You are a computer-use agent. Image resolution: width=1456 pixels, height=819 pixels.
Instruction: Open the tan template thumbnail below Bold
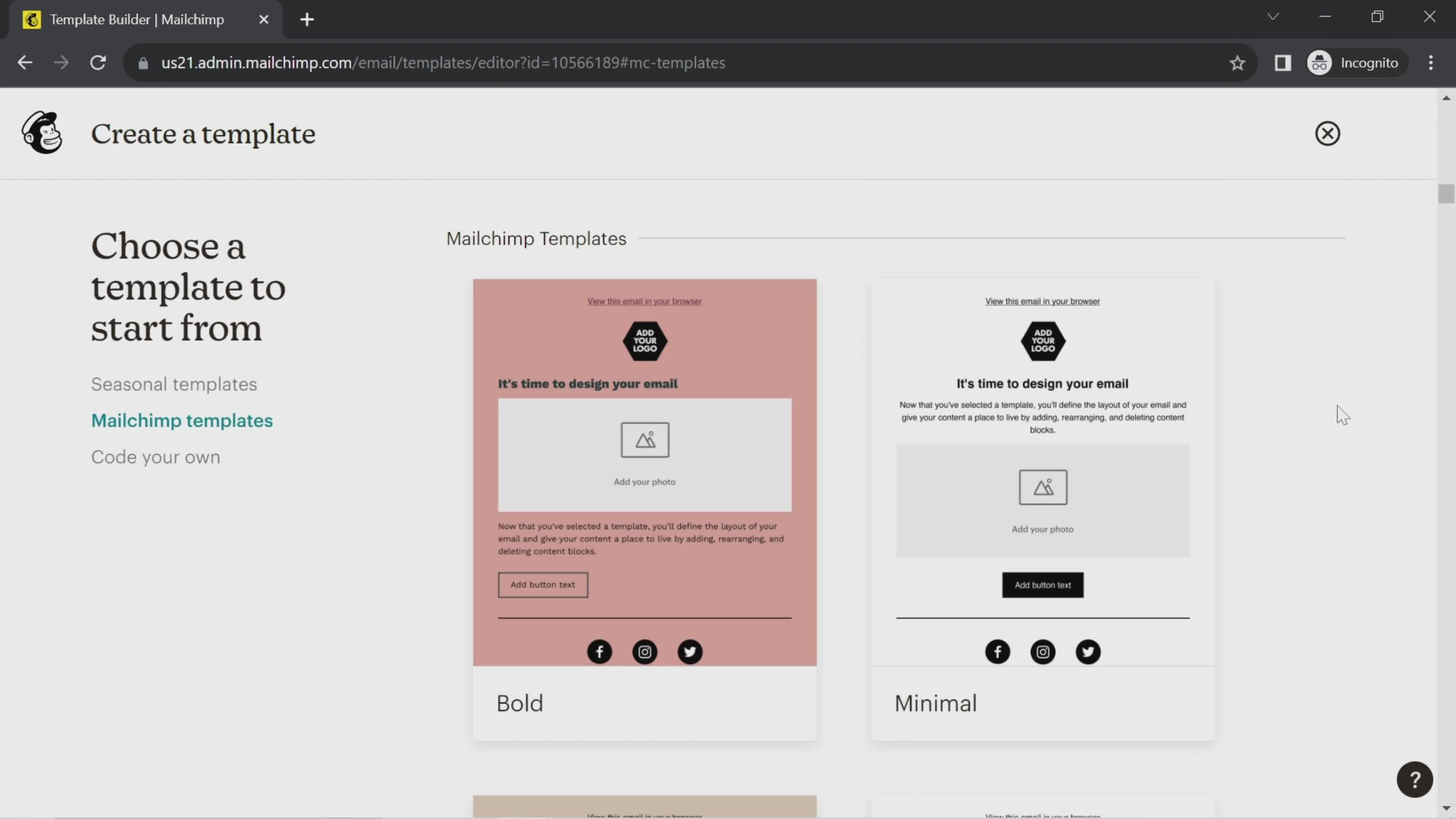[644, 806]
